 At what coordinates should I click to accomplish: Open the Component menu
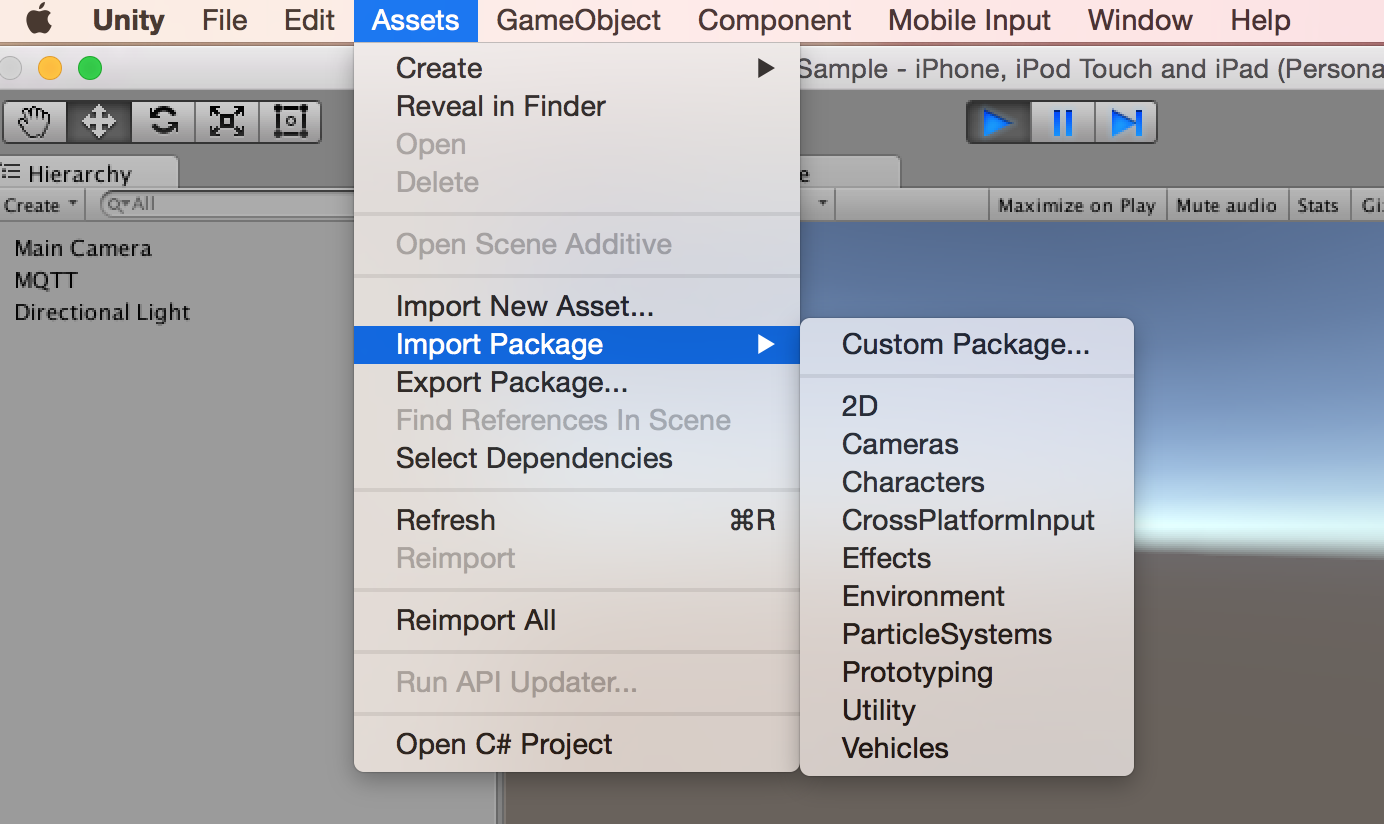point(774,20)
